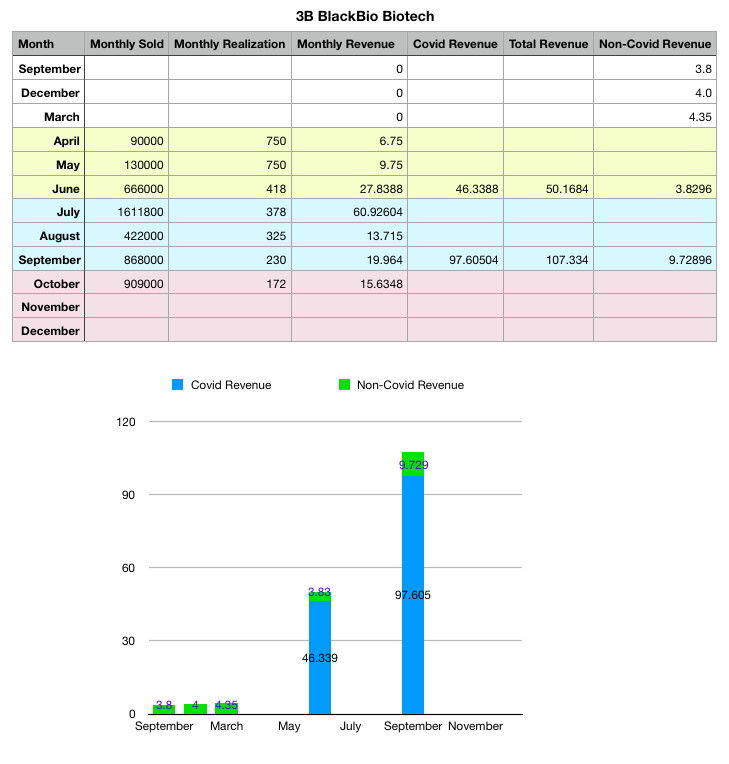
Task: Click the cell showing 50.1684
Action: tap(548, 188)
